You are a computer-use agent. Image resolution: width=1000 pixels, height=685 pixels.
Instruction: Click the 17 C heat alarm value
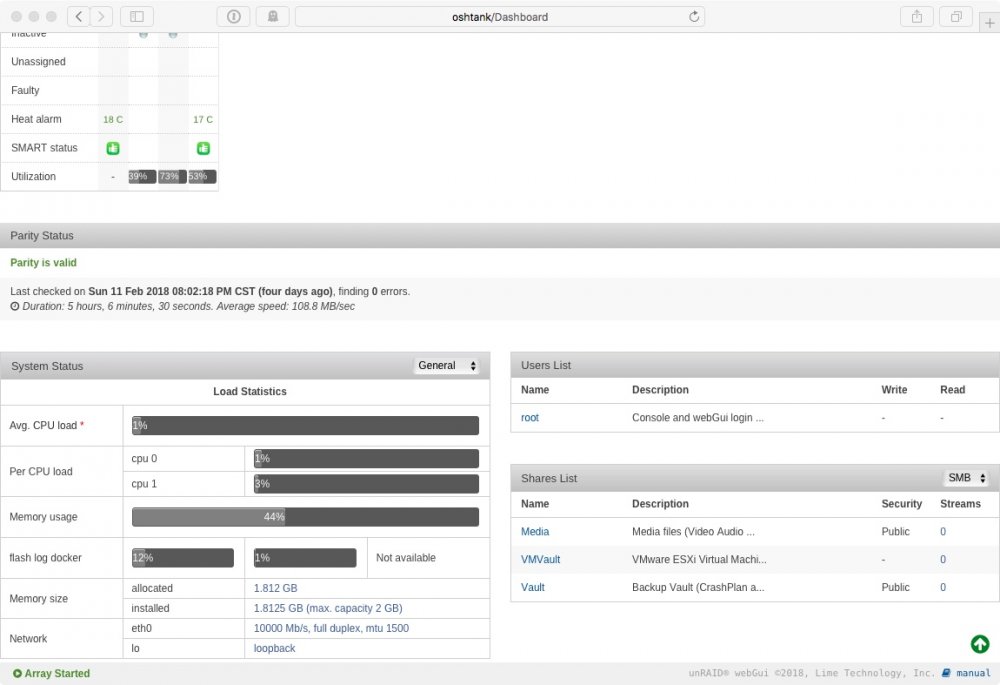203,119
